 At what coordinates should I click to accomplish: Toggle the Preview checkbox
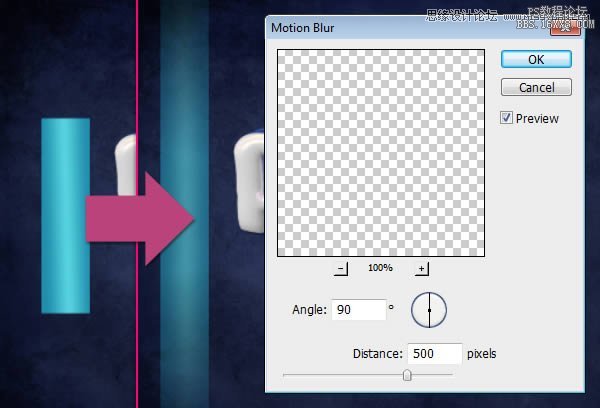(506, 118)
